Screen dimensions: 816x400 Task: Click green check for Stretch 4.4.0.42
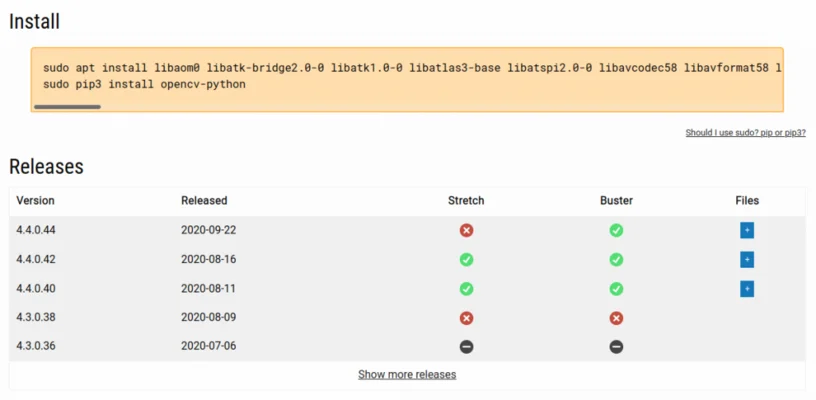pos(466,259)
